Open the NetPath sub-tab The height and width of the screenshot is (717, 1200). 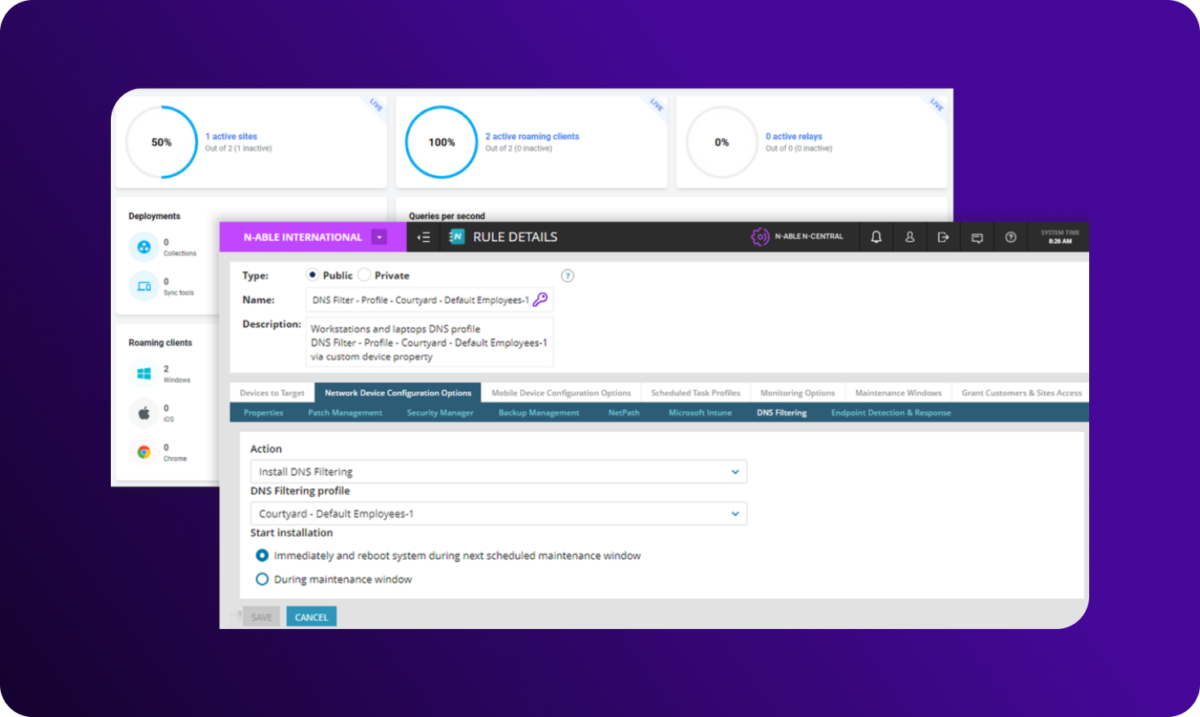coord(624,412)
